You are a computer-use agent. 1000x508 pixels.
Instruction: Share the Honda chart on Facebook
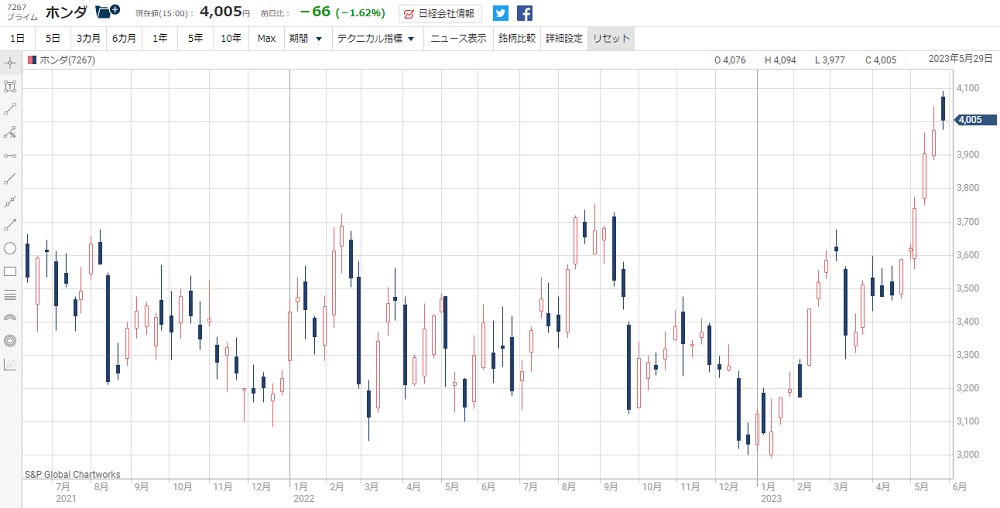524,13
